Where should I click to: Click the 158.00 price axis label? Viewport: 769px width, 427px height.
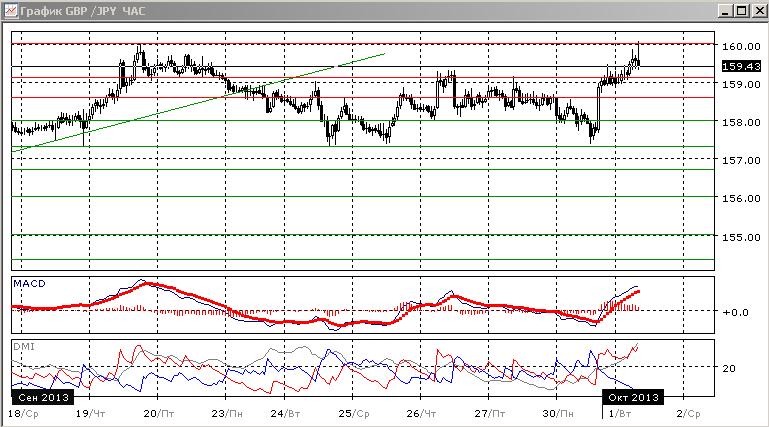tap(741, 122)
